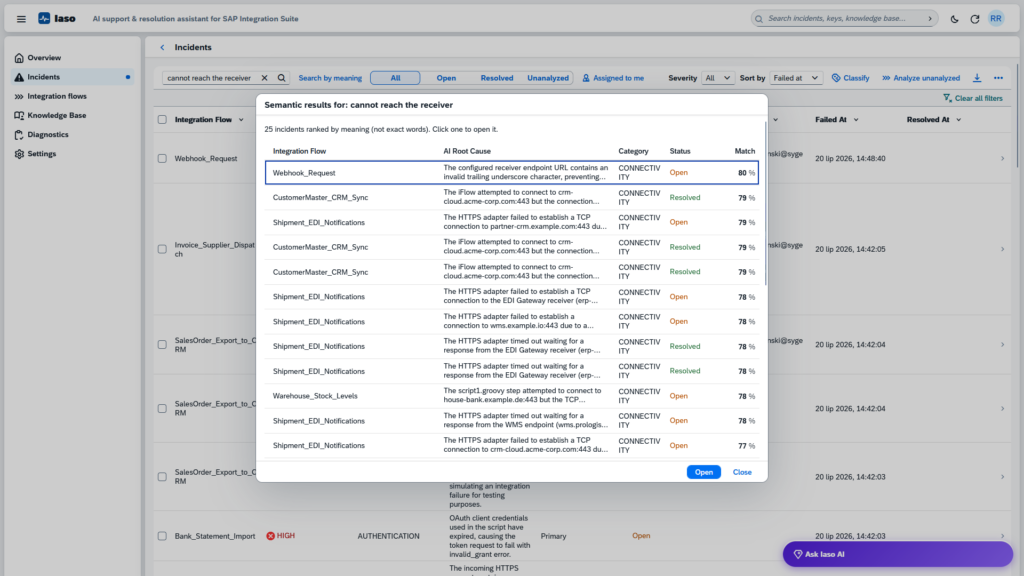
Task: Open the RR user avatar
Action: coord(996,18)
